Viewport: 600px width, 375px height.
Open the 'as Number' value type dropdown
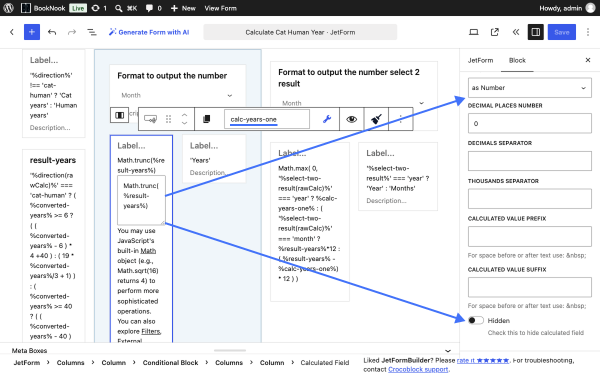pyautogui.click(x=530, y=88)
